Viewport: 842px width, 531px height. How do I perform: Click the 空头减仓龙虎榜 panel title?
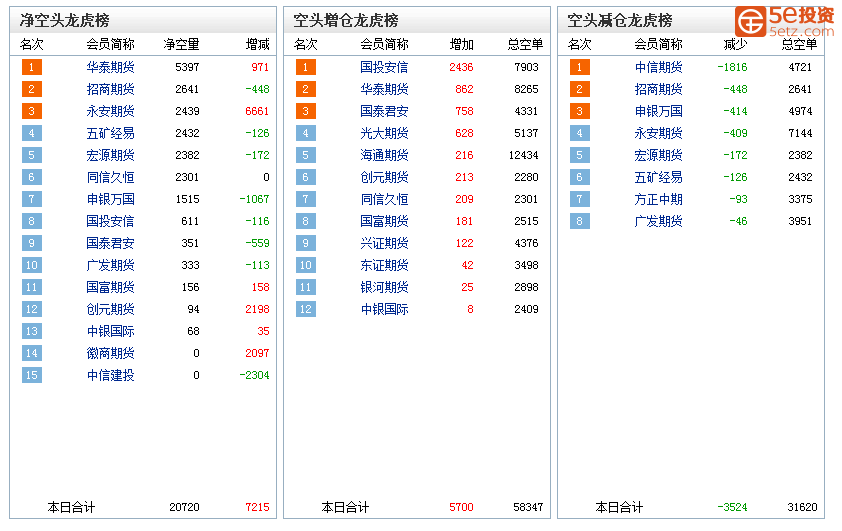620,20
